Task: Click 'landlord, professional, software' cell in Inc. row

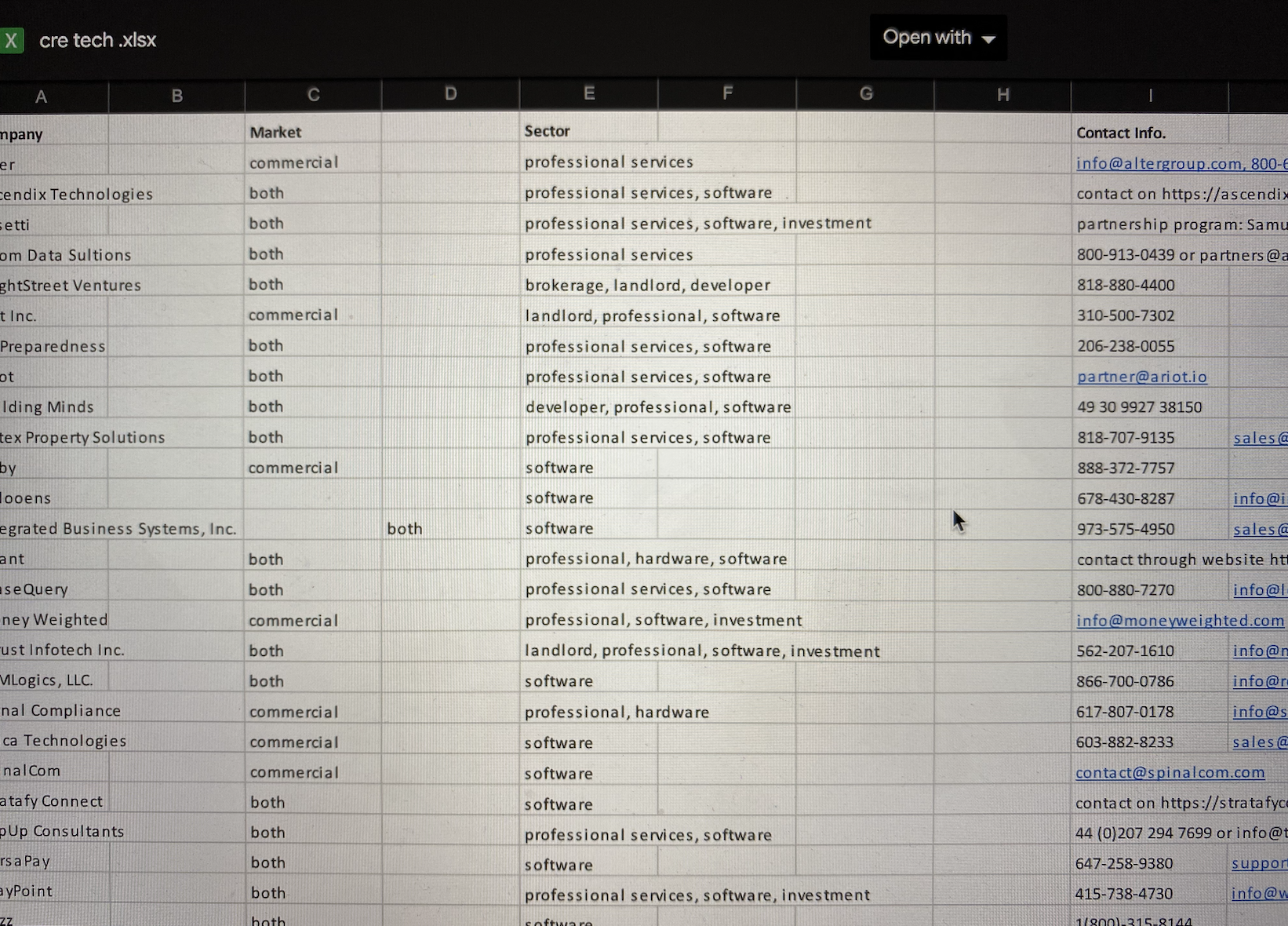Action: (653, 315)
